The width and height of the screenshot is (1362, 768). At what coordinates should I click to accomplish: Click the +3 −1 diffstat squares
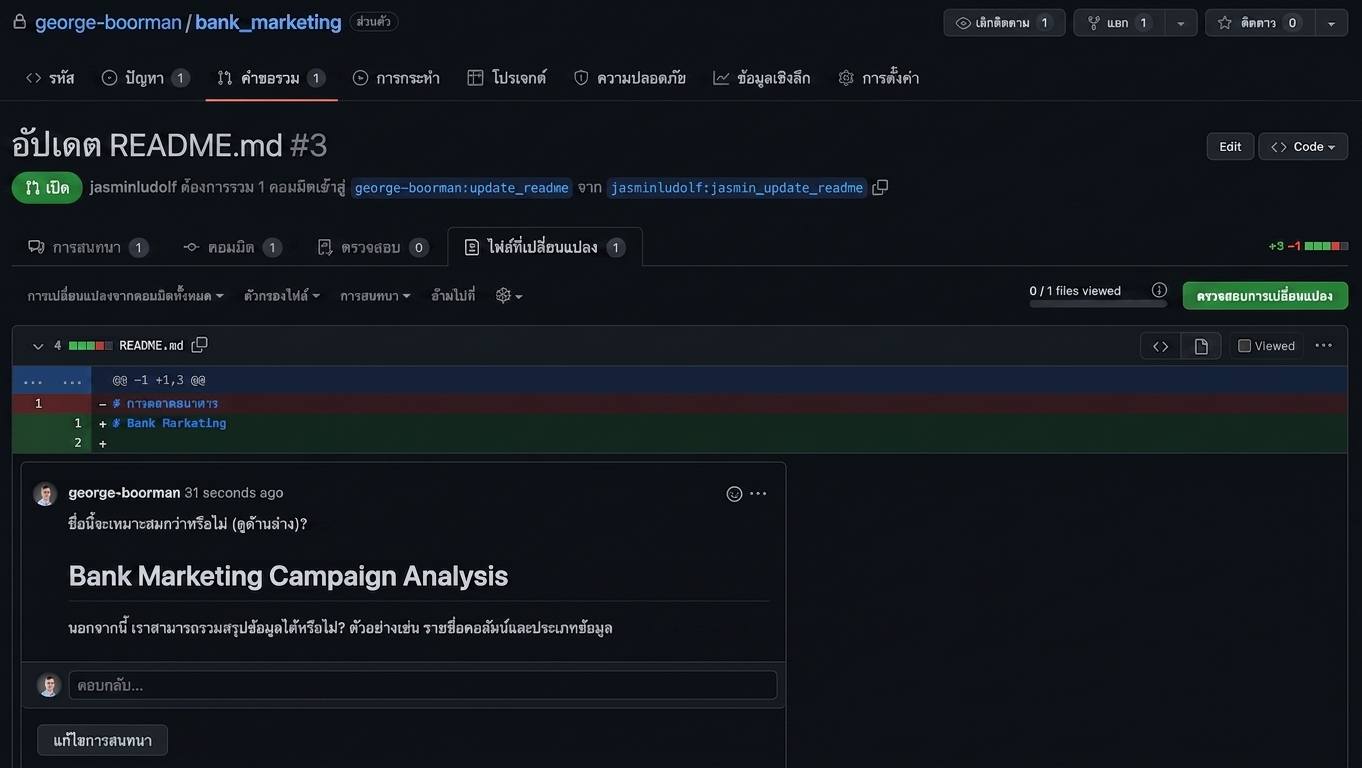(x=1326, y=246)
